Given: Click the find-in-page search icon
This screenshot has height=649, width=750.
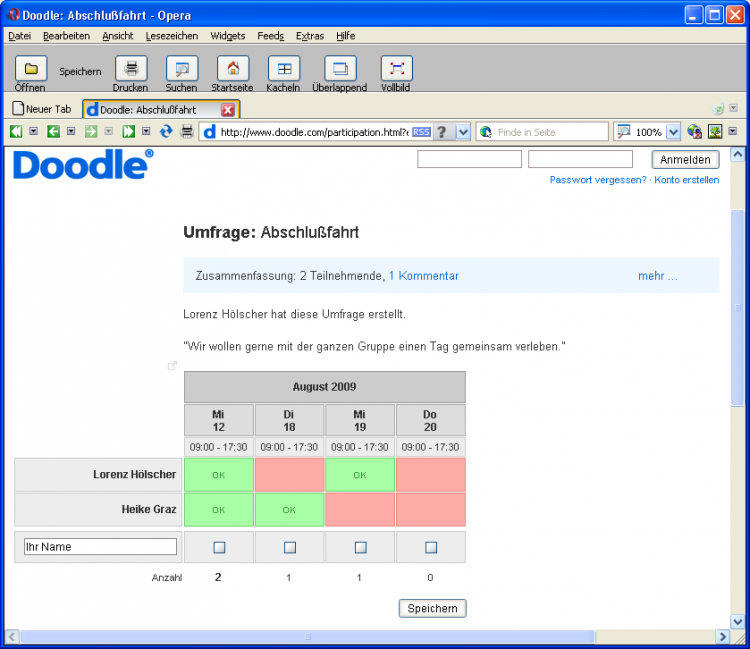Looking at the screenshot, I should click(x=486, y=132).
